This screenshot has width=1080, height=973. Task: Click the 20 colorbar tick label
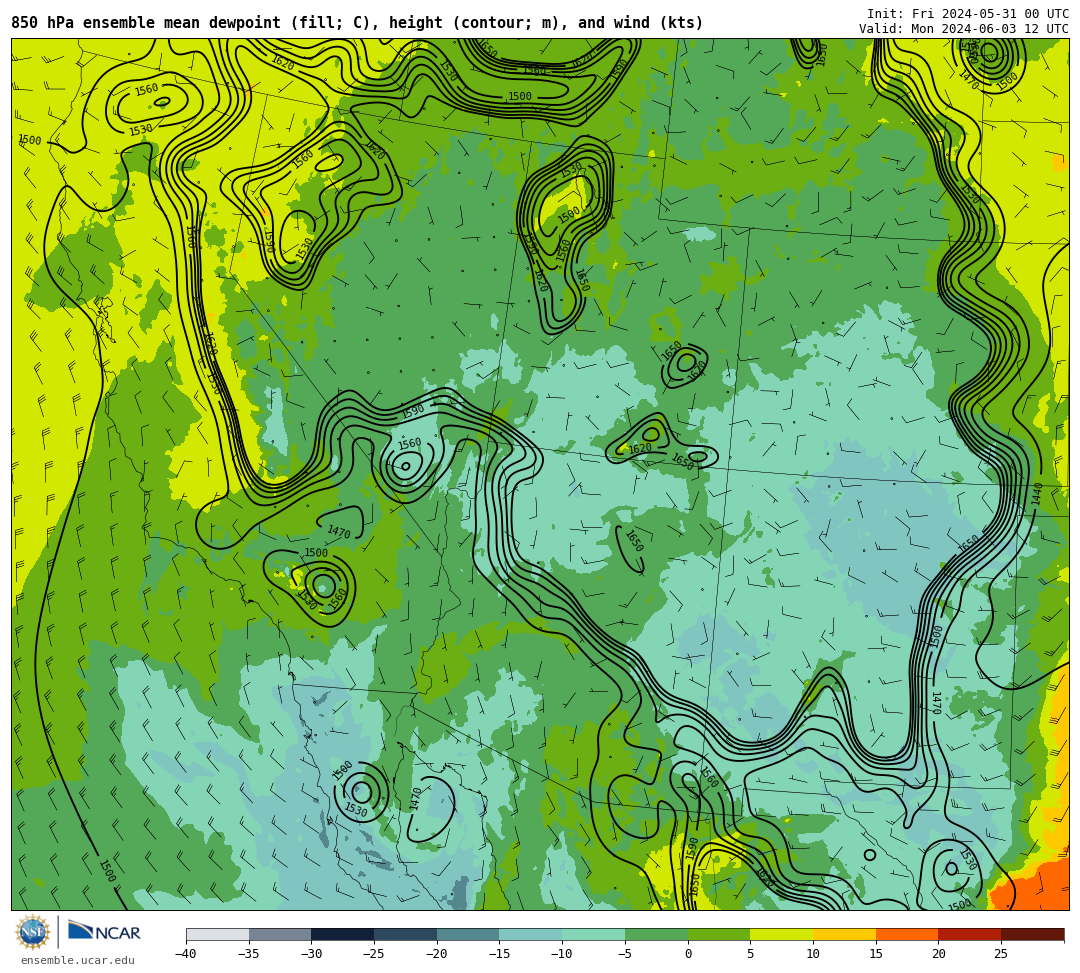938,954
